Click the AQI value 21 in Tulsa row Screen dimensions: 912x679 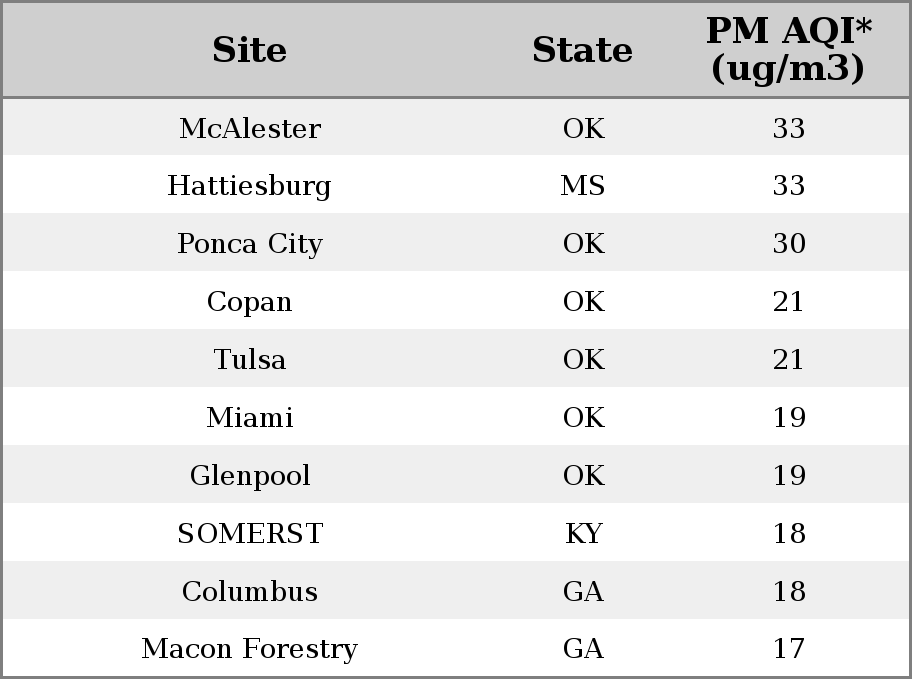[789, 359]
